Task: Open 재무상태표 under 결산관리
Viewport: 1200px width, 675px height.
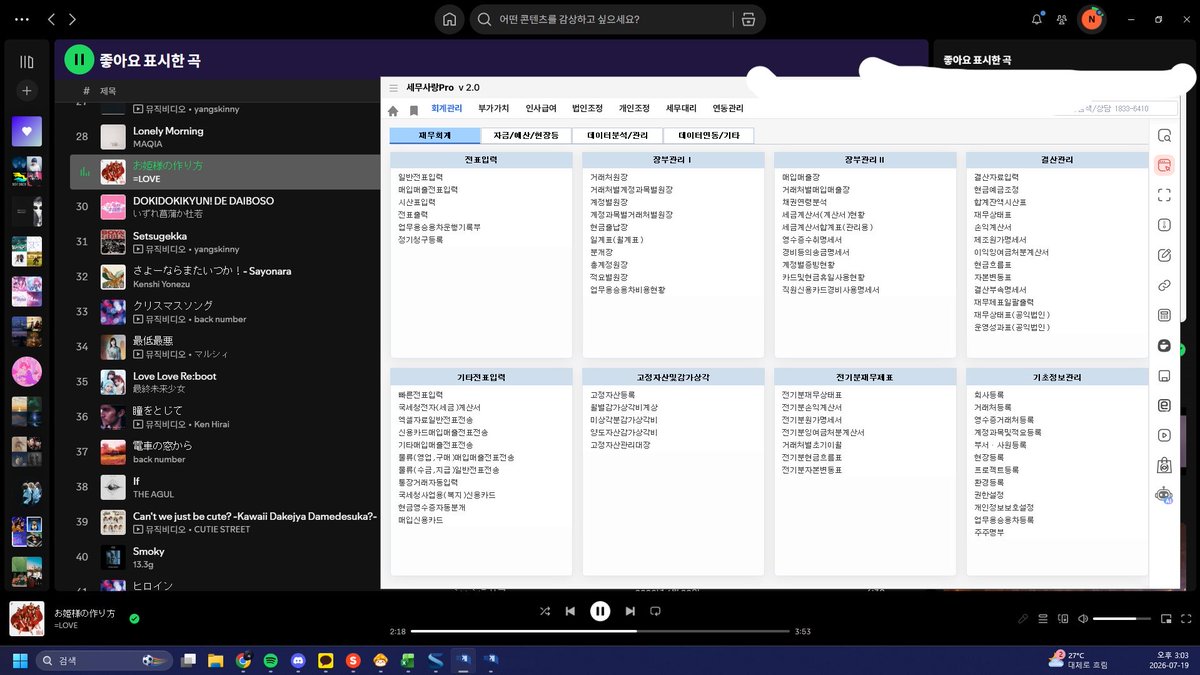Action: click(x=993, y=214)
